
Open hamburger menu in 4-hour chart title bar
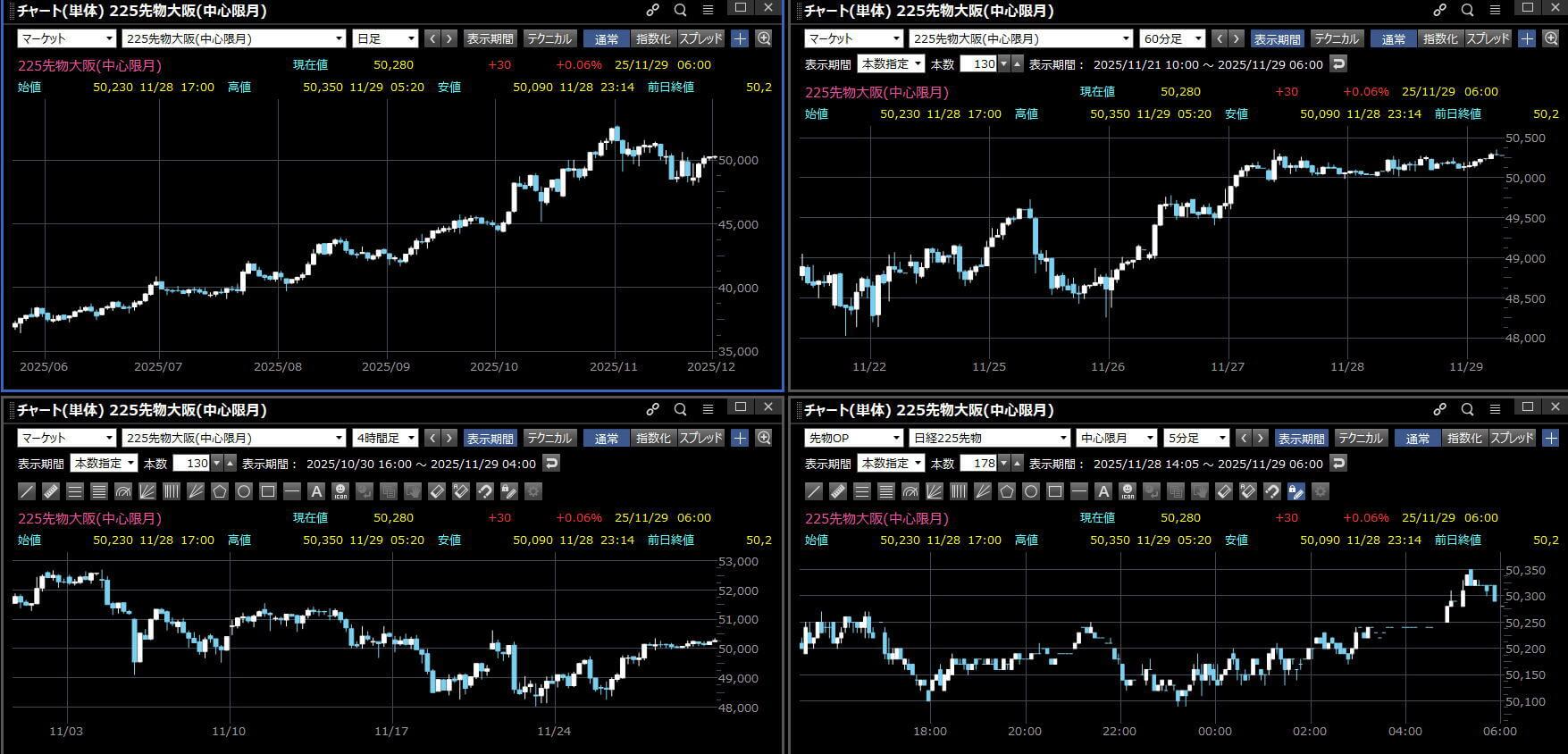pyautogui.click(x=708, y=409)
